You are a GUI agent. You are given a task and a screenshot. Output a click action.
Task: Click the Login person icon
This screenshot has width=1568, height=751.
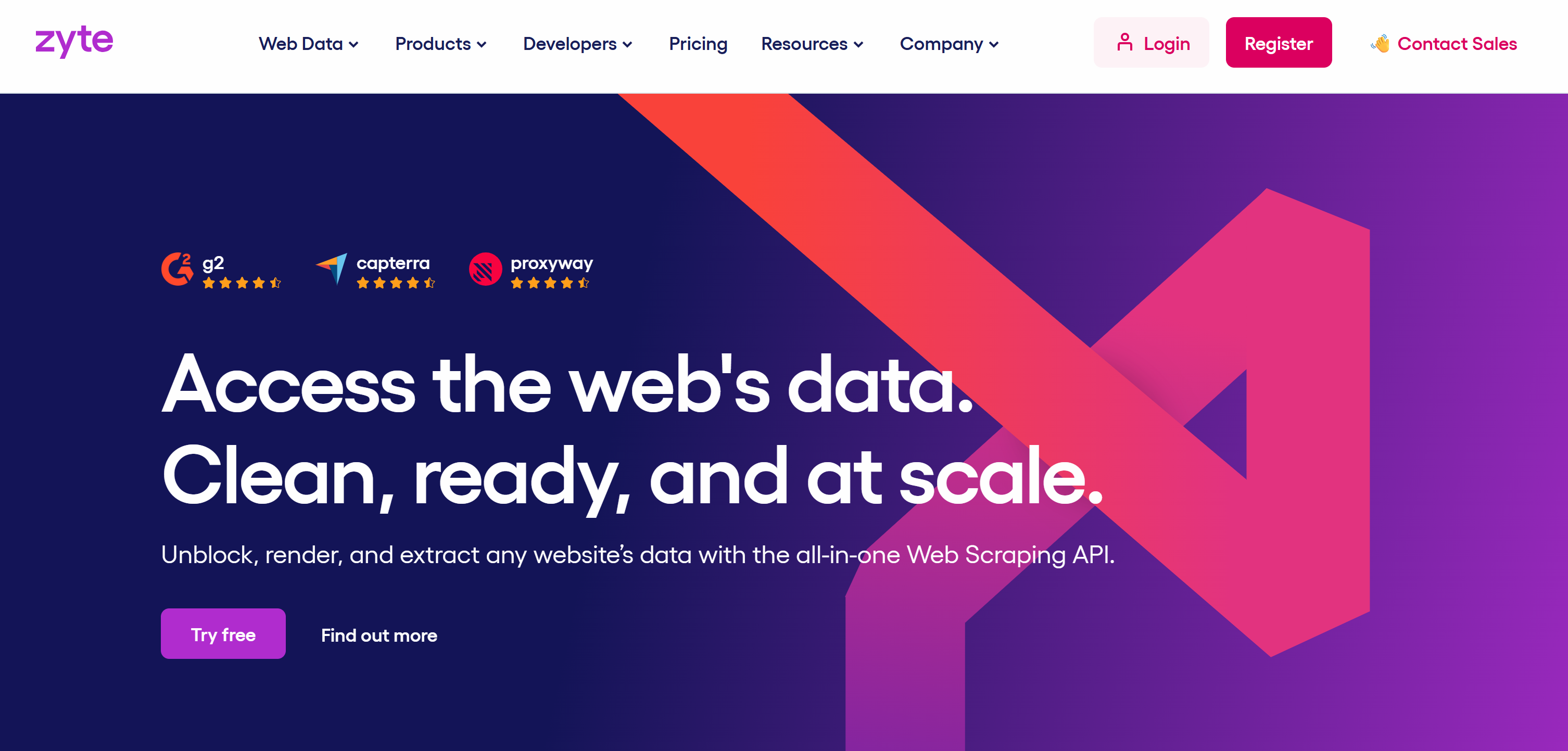pos(1125,42)
